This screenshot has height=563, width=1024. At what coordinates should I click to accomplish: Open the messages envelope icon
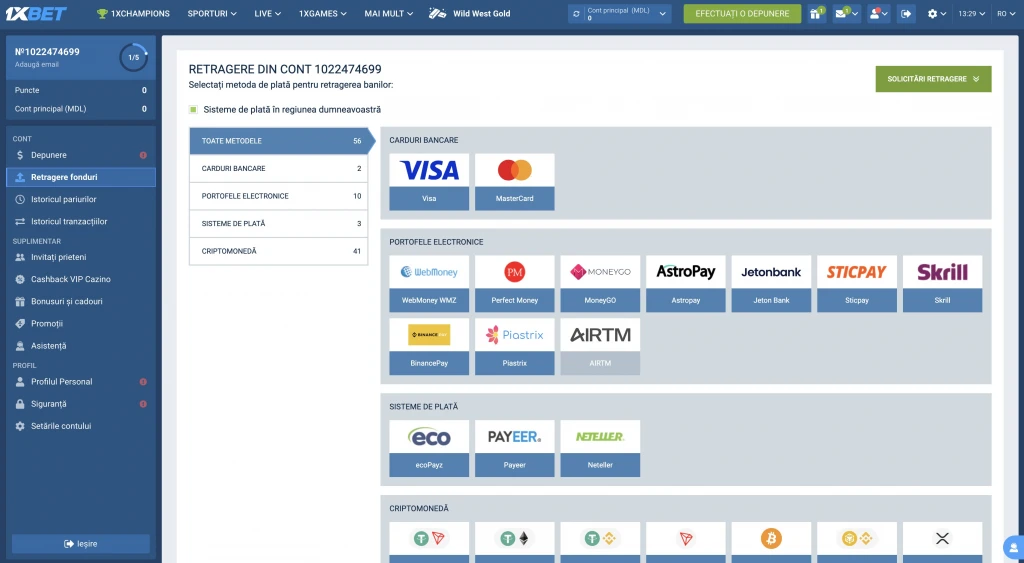846,14
